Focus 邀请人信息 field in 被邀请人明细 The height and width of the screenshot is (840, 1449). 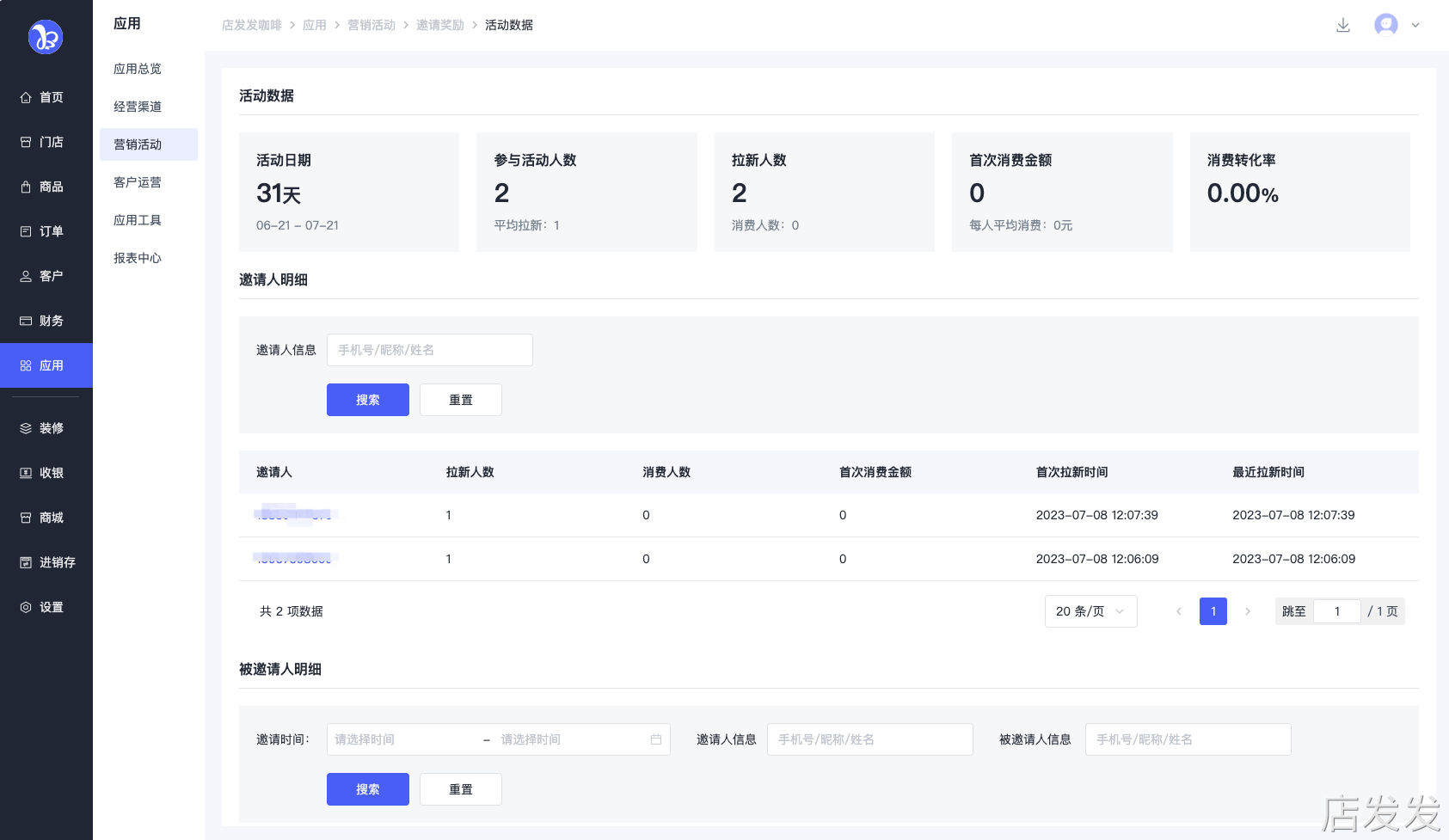870,739
